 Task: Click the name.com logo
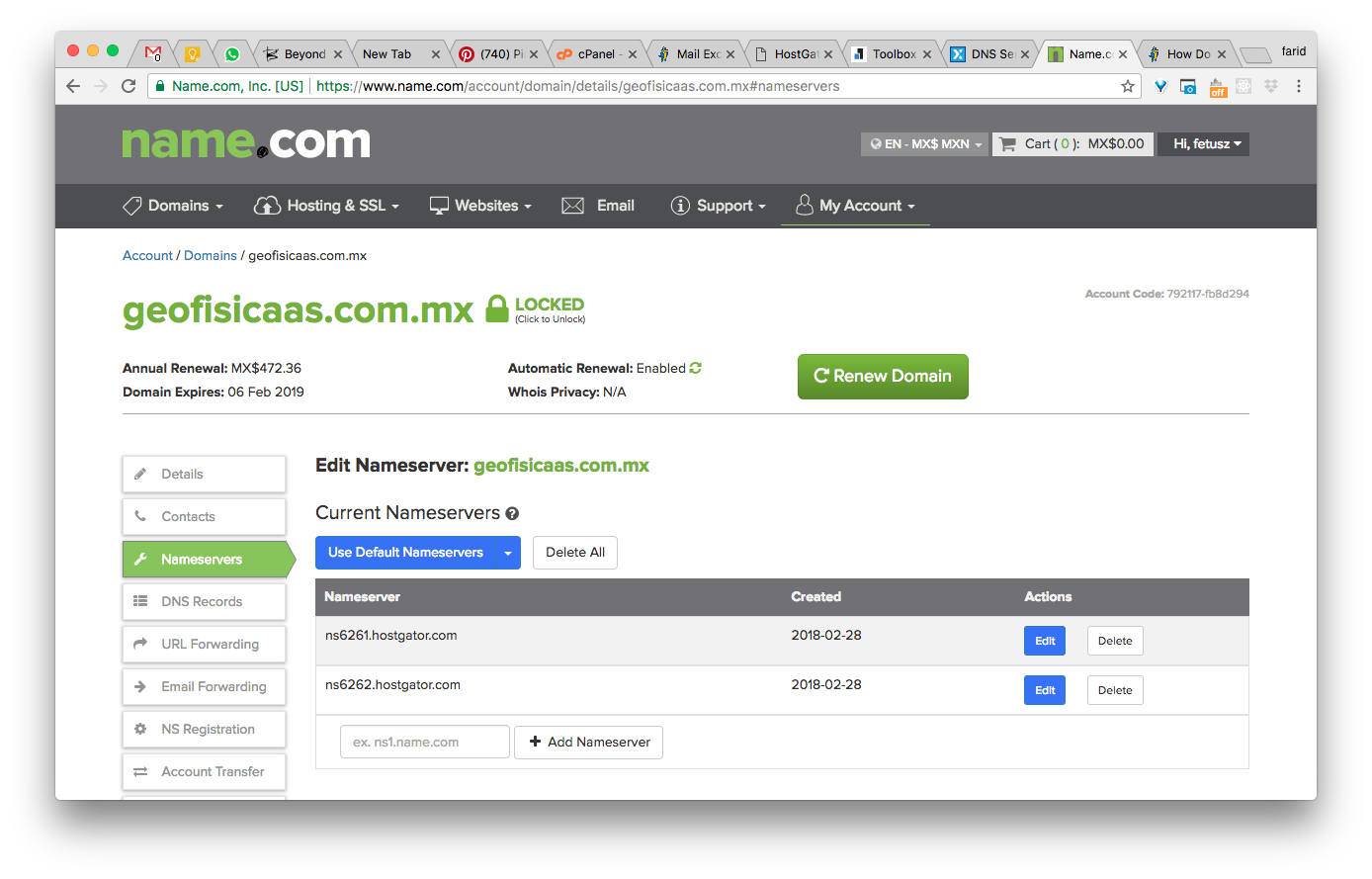click(246, 142)
